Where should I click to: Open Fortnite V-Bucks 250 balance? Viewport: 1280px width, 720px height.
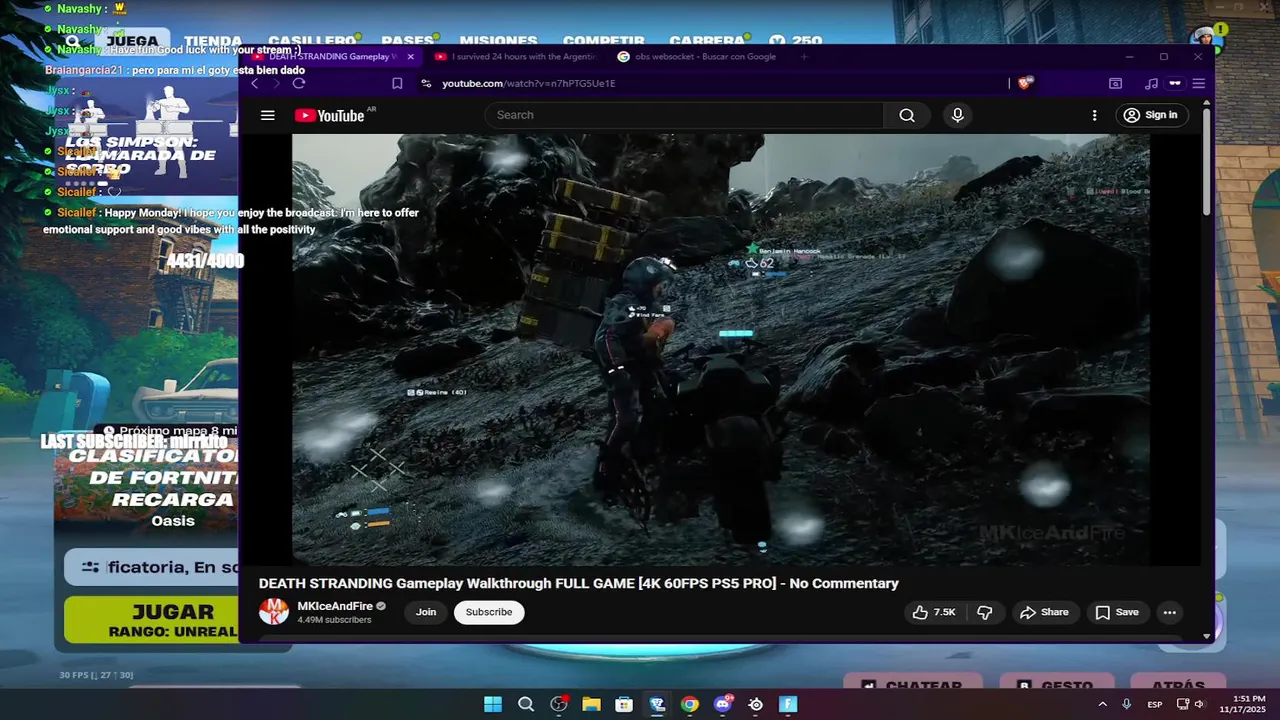[x=798, y=41]
